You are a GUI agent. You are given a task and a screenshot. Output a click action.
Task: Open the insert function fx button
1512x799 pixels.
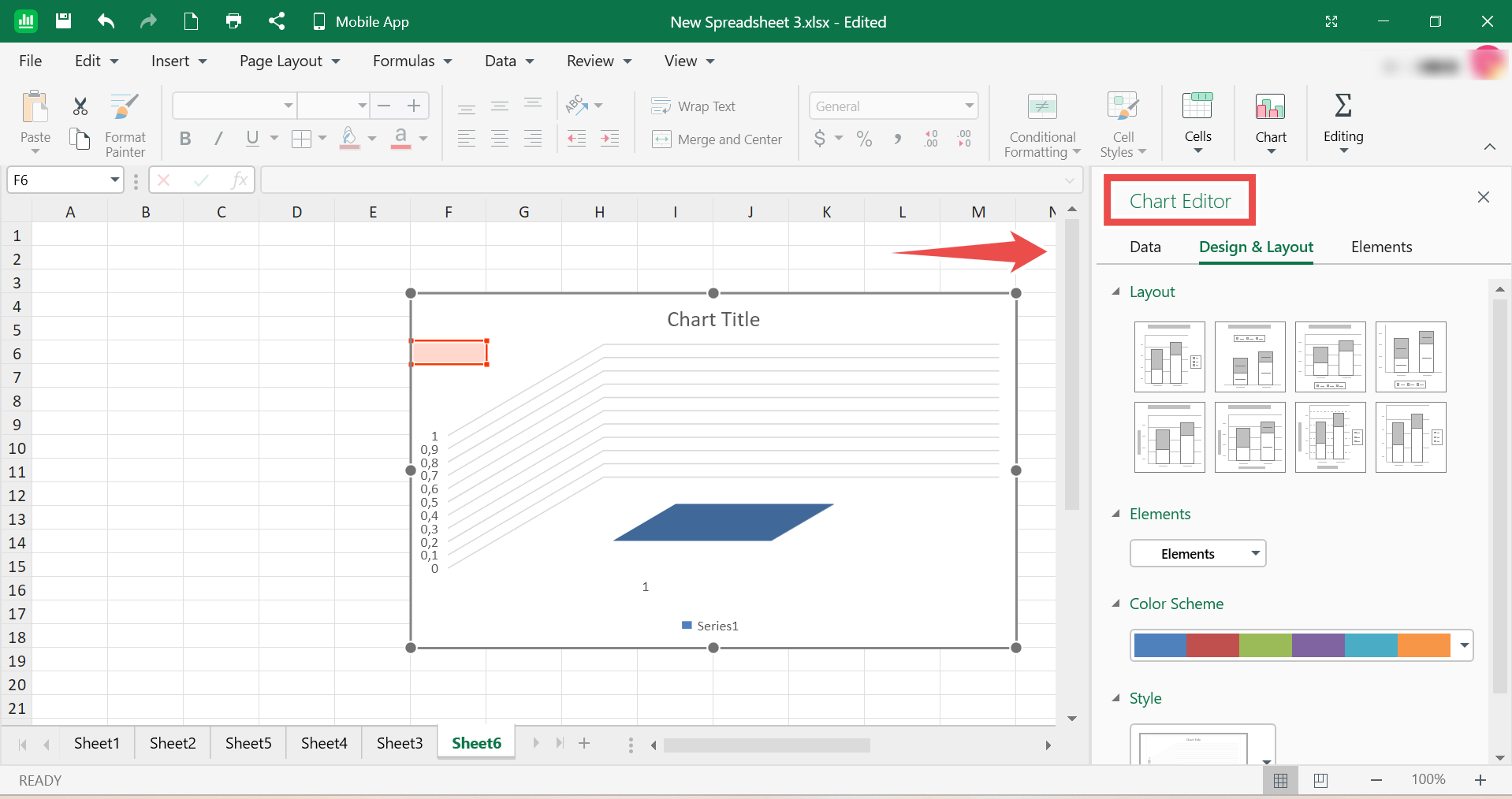click(239, 180)
